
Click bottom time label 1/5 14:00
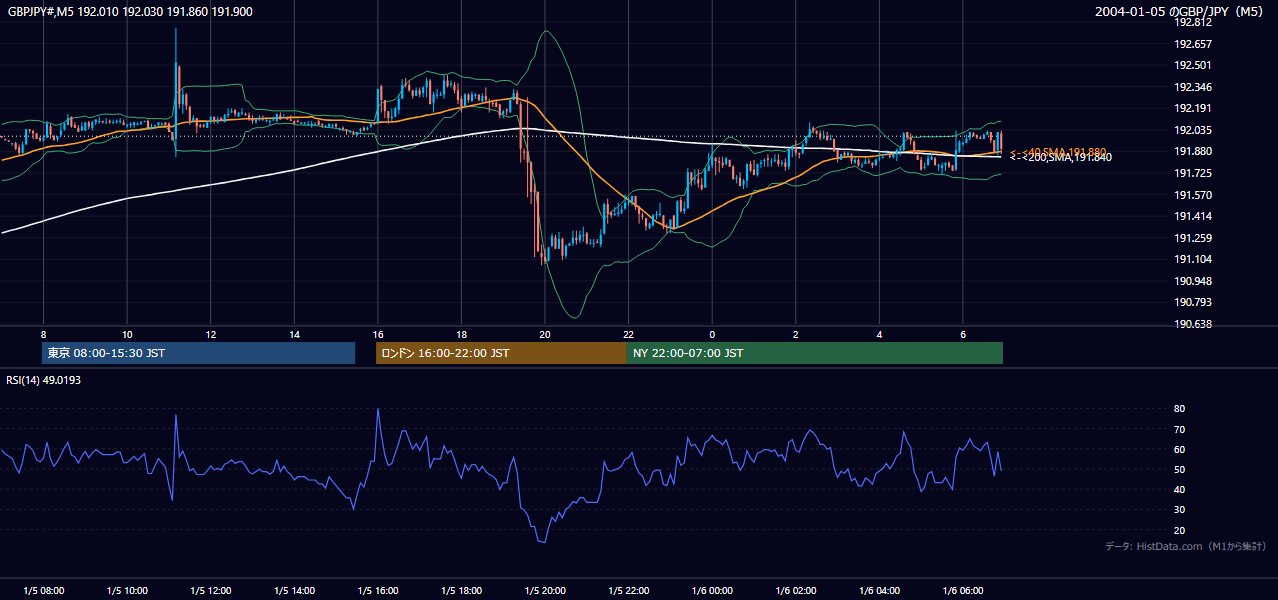(294, 590)
